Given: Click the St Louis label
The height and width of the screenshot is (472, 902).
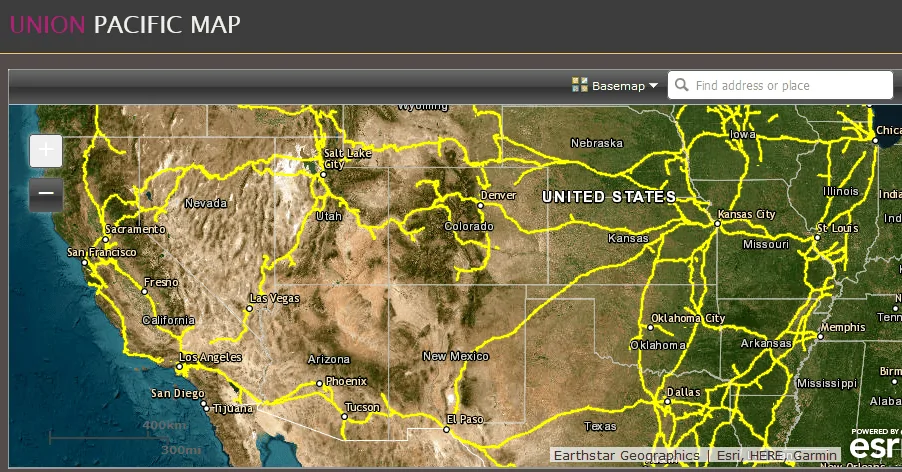Looking at the screenshot, I should (x=838, y=228).
